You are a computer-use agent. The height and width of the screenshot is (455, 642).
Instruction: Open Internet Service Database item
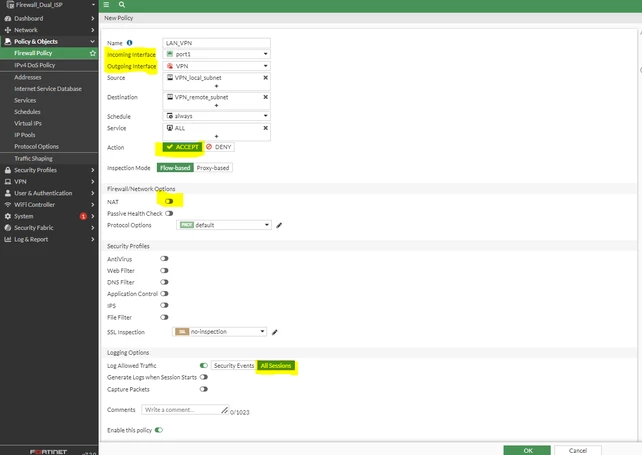tap(49, 88)
